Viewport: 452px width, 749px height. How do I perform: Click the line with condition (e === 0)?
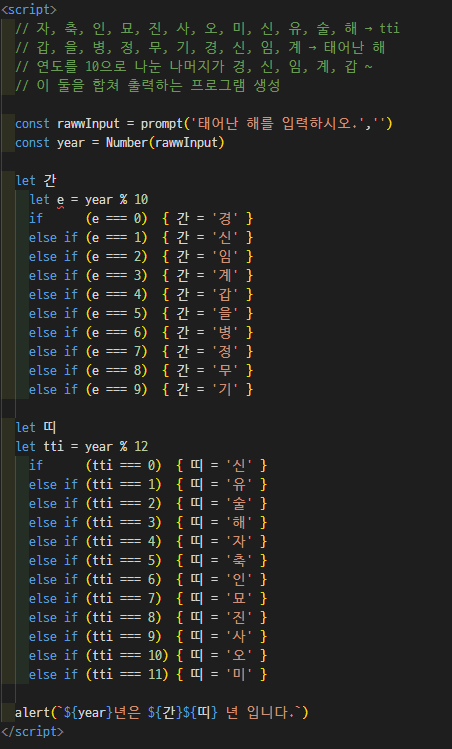(141, 219)
